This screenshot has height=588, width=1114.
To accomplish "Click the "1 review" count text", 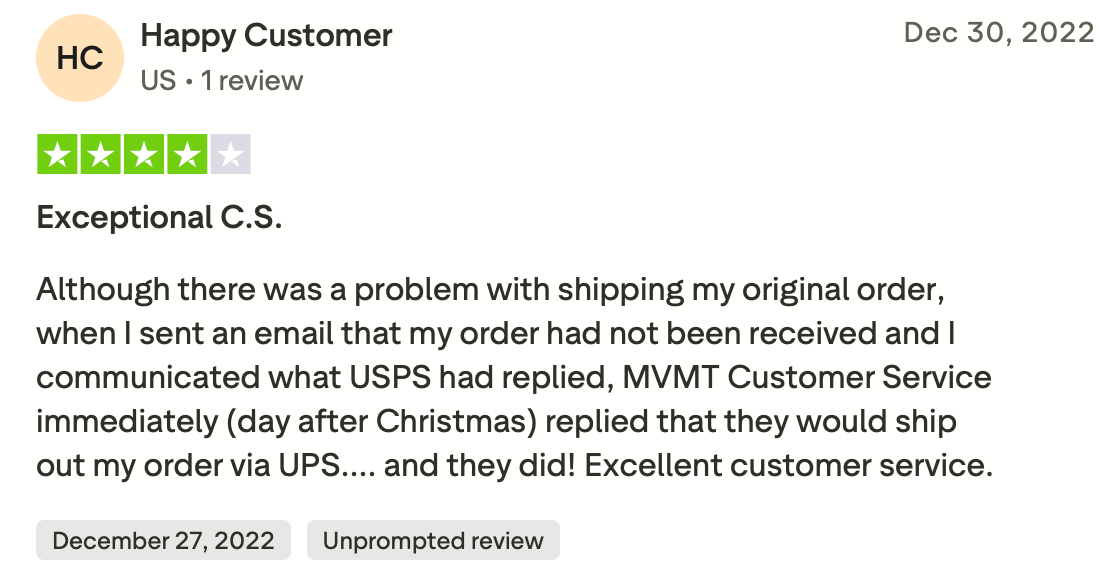I will pyautogui.click(x=252, y=80).
